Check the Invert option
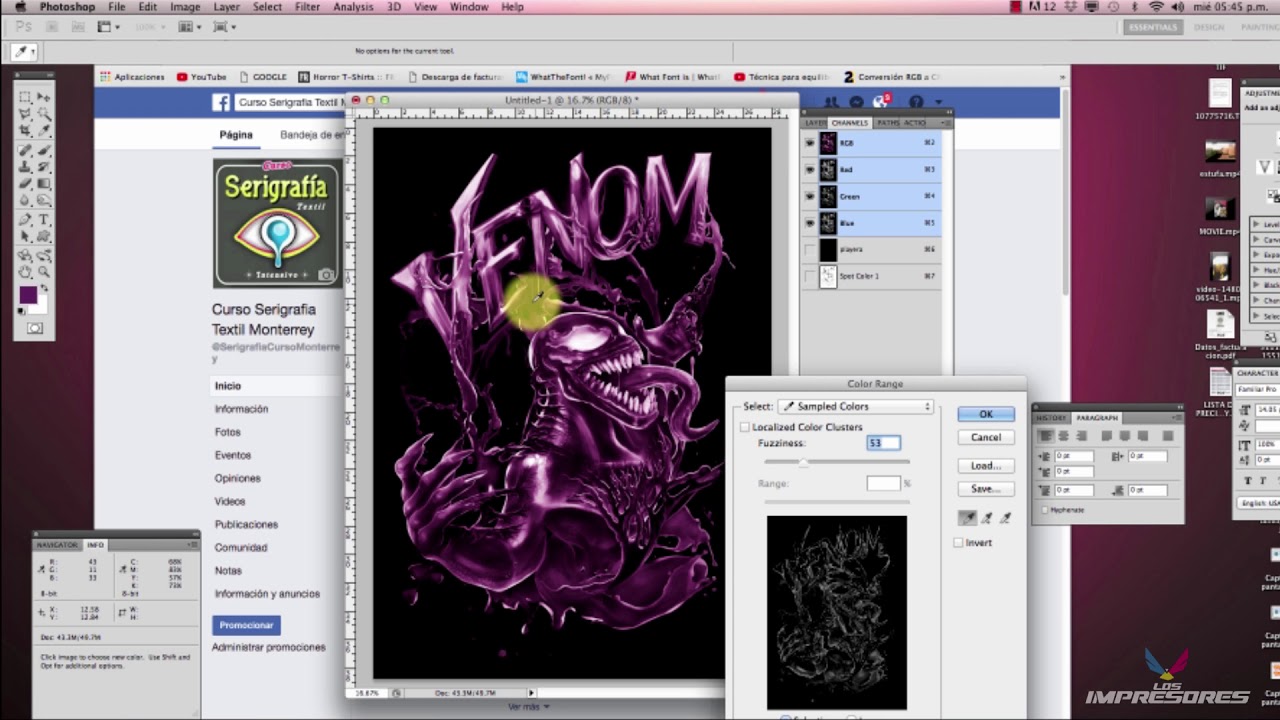This screenshot has height=720, width=1280. pos(958,543)
